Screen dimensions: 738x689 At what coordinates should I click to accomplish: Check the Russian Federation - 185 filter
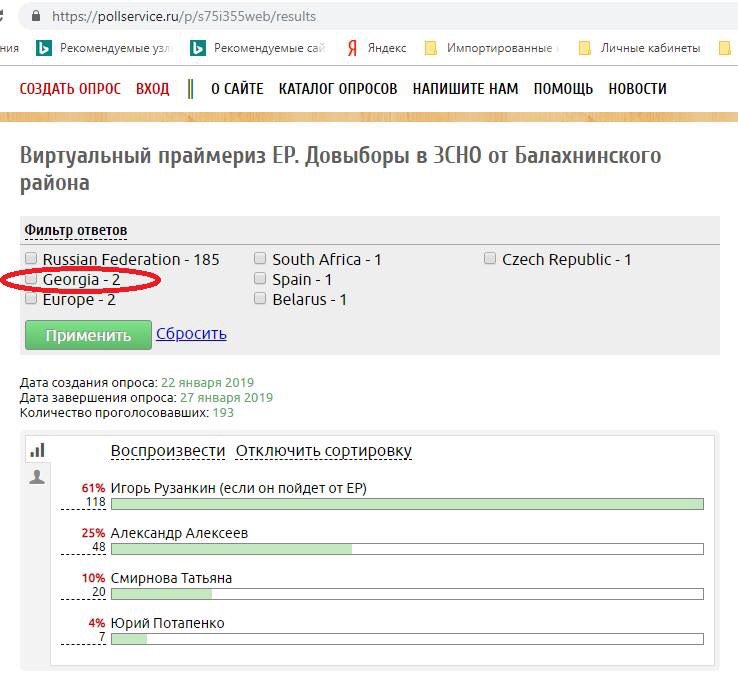[x=31, y=258]
